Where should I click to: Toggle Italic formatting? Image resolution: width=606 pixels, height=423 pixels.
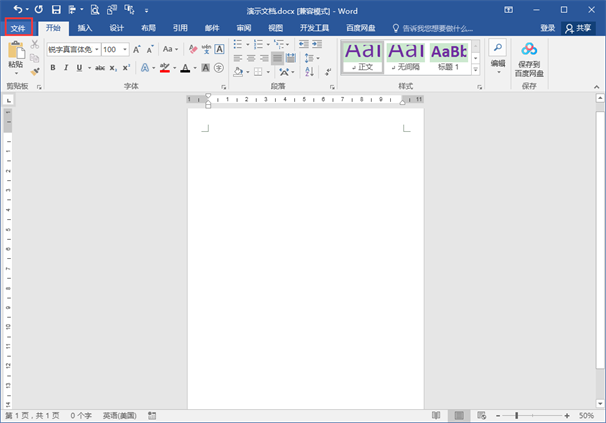(x=66, y=68)
